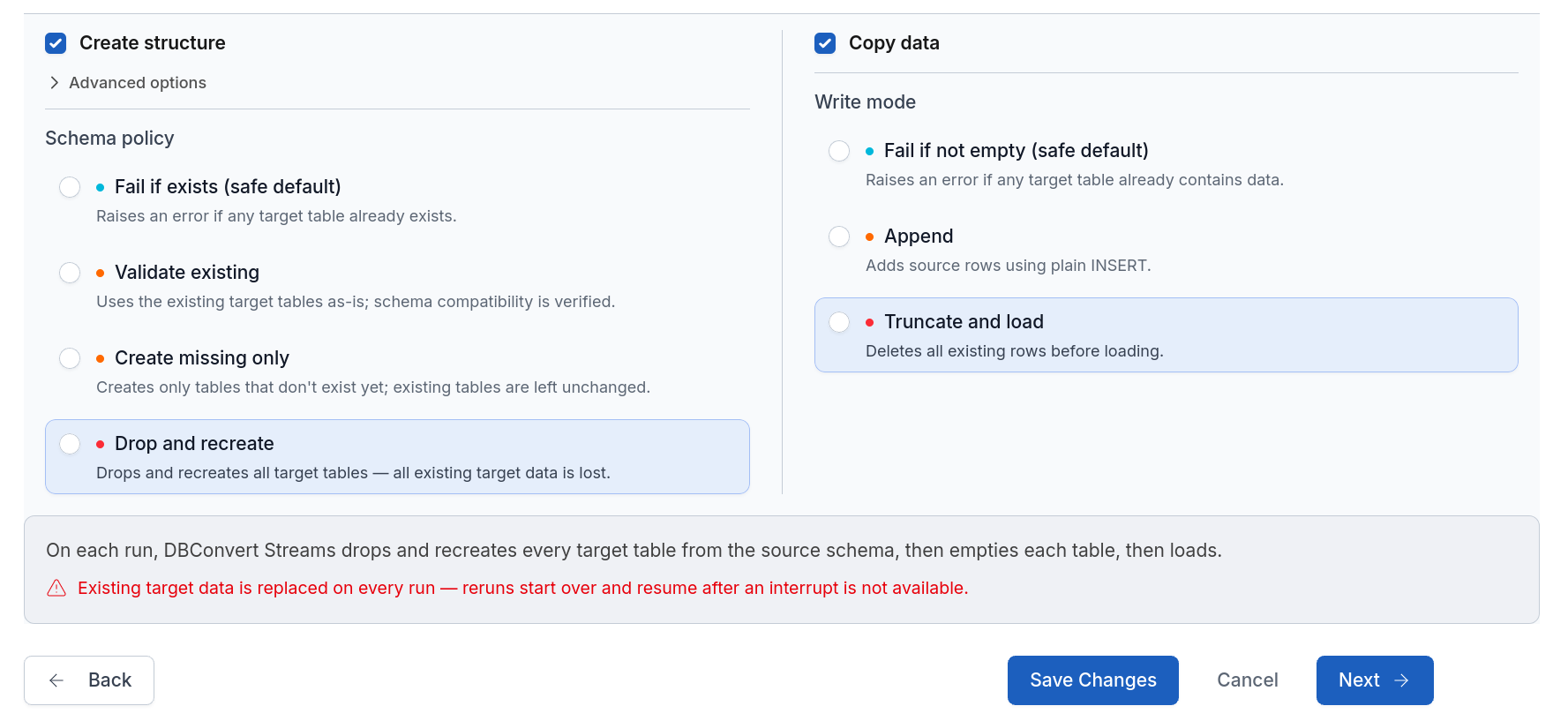1568x721 pixels.
Task: Choose Create missing only radio button
Action: click(x=70, y=358)
